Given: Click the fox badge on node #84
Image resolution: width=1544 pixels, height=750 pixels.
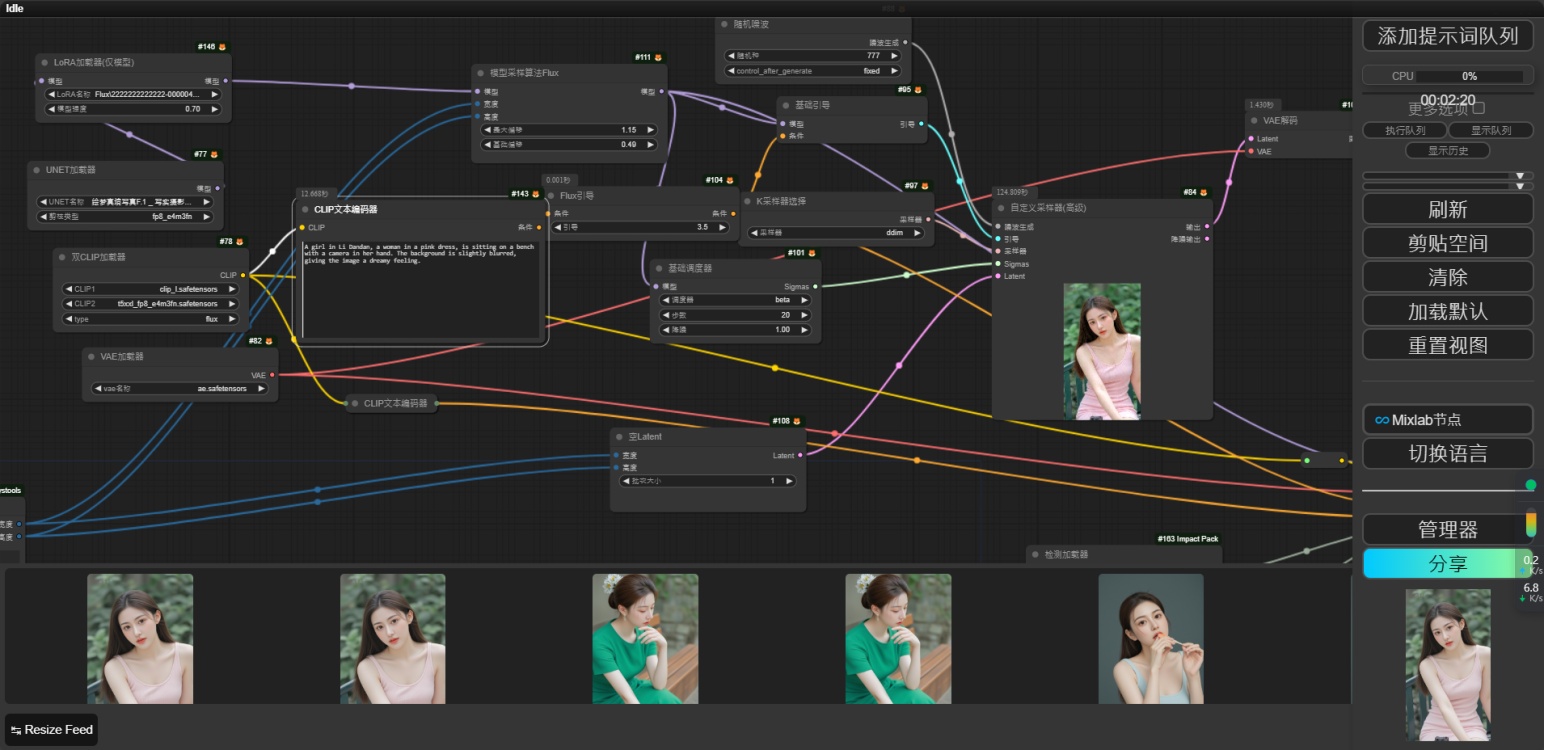Looking at the screenshot, I should (x=1204, y=192).
